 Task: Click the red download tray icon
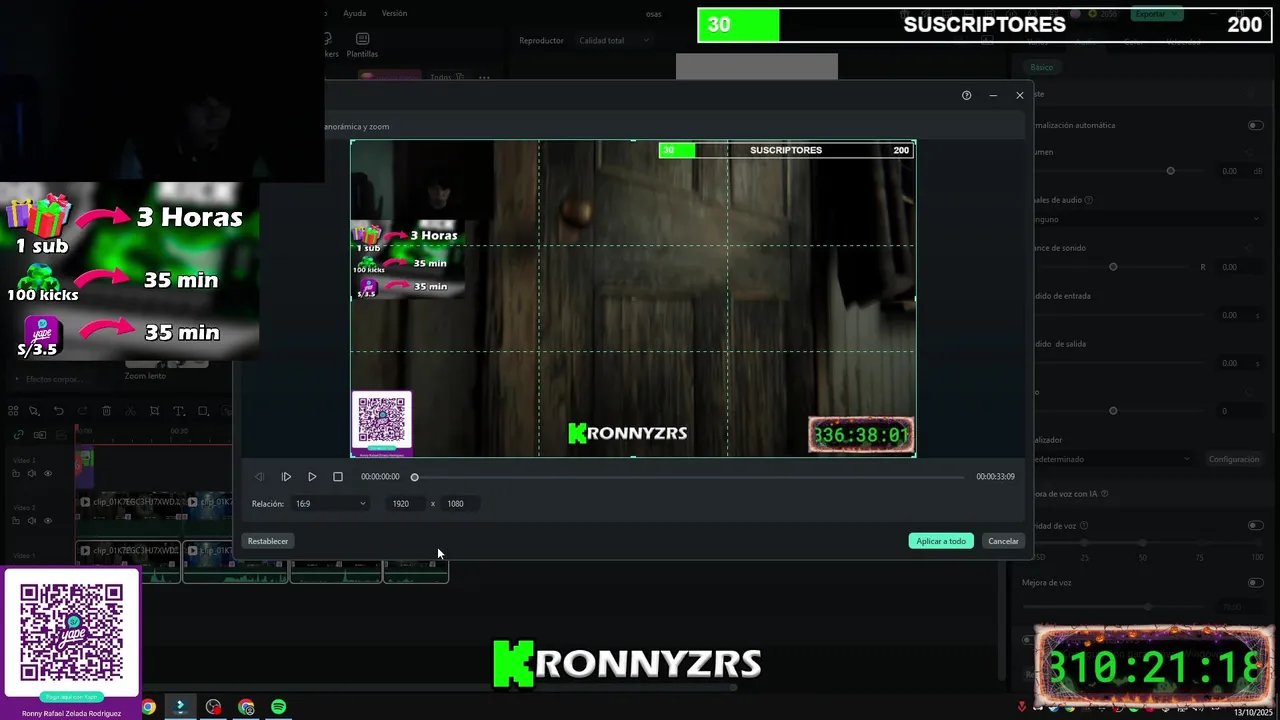(x=1022, y=707)
